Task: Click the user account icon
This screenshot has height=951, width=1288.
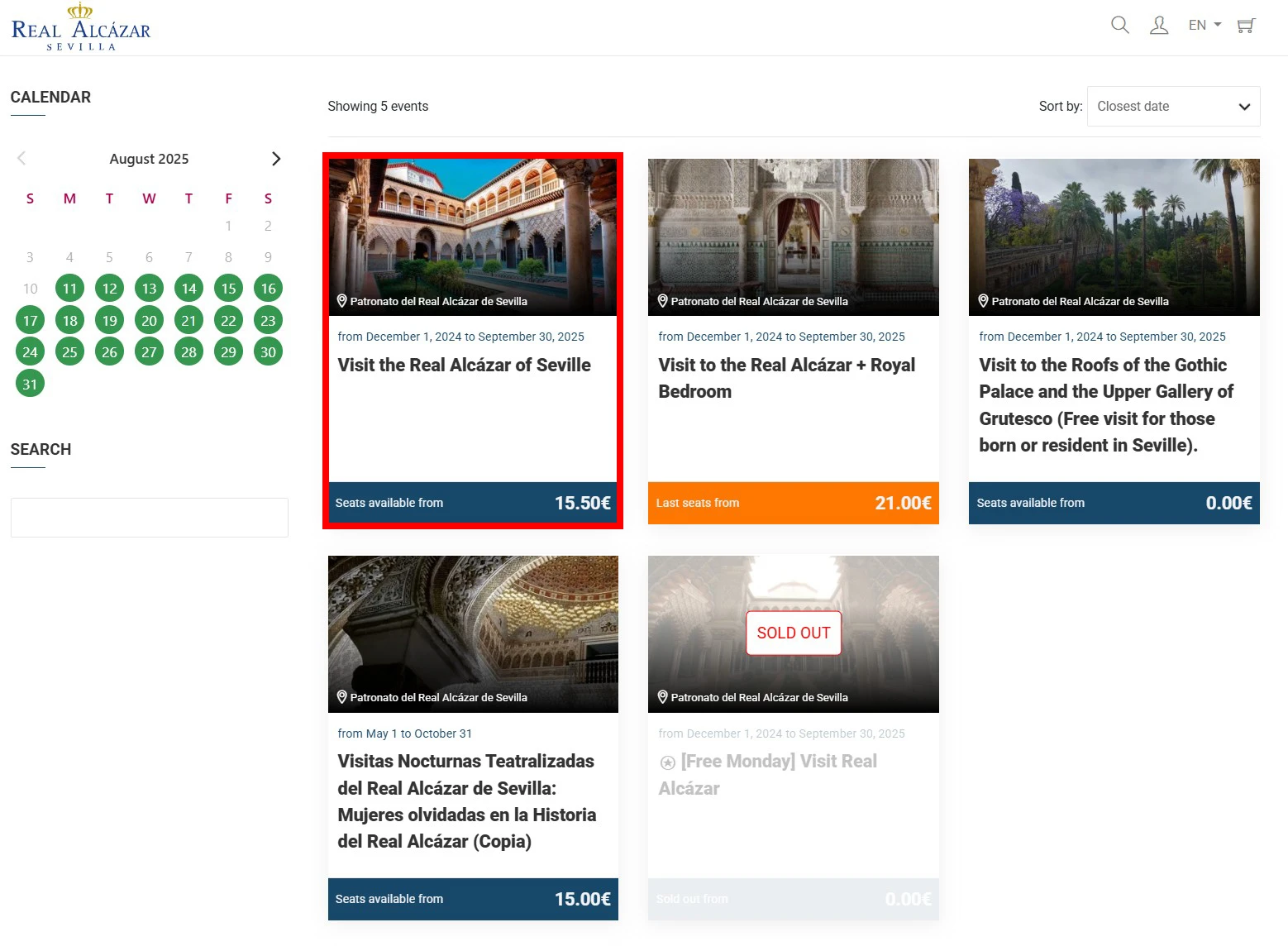Action: [1159, 25]
